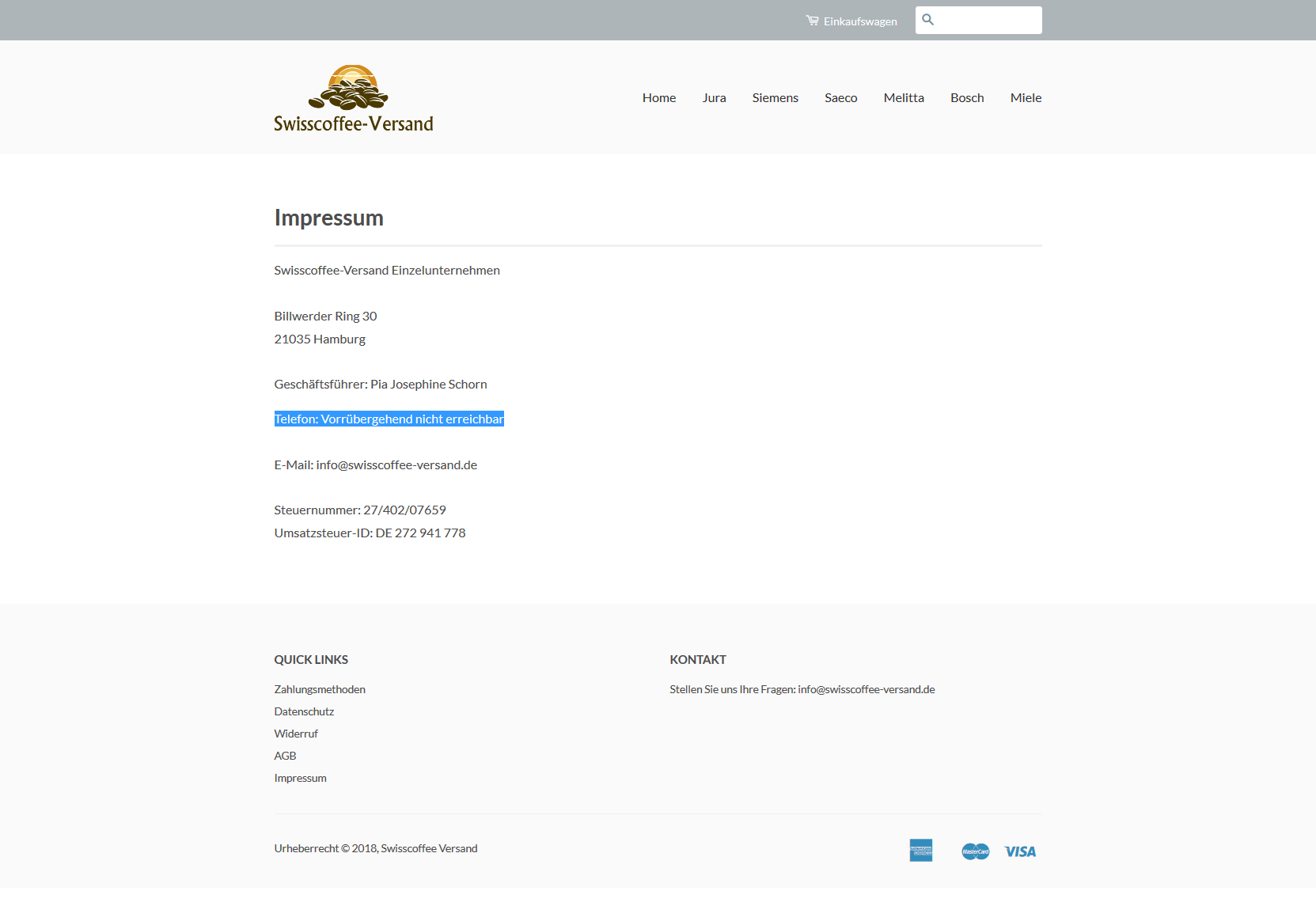Screen dimensions: 1316x910
Task: Click the MasterCard payment icon
Action: [976, 851]
